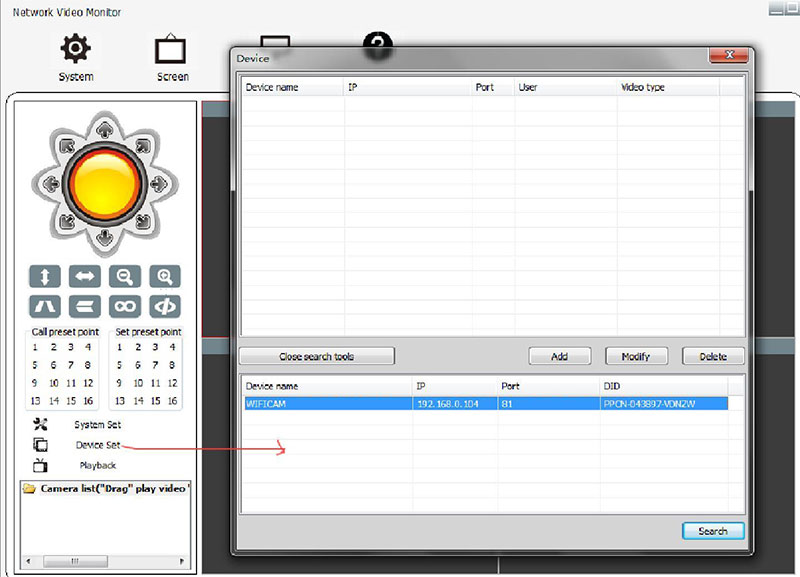Screen dimensions: 800x577
Task: Click the Add device button
Action: tap(559, 356)
